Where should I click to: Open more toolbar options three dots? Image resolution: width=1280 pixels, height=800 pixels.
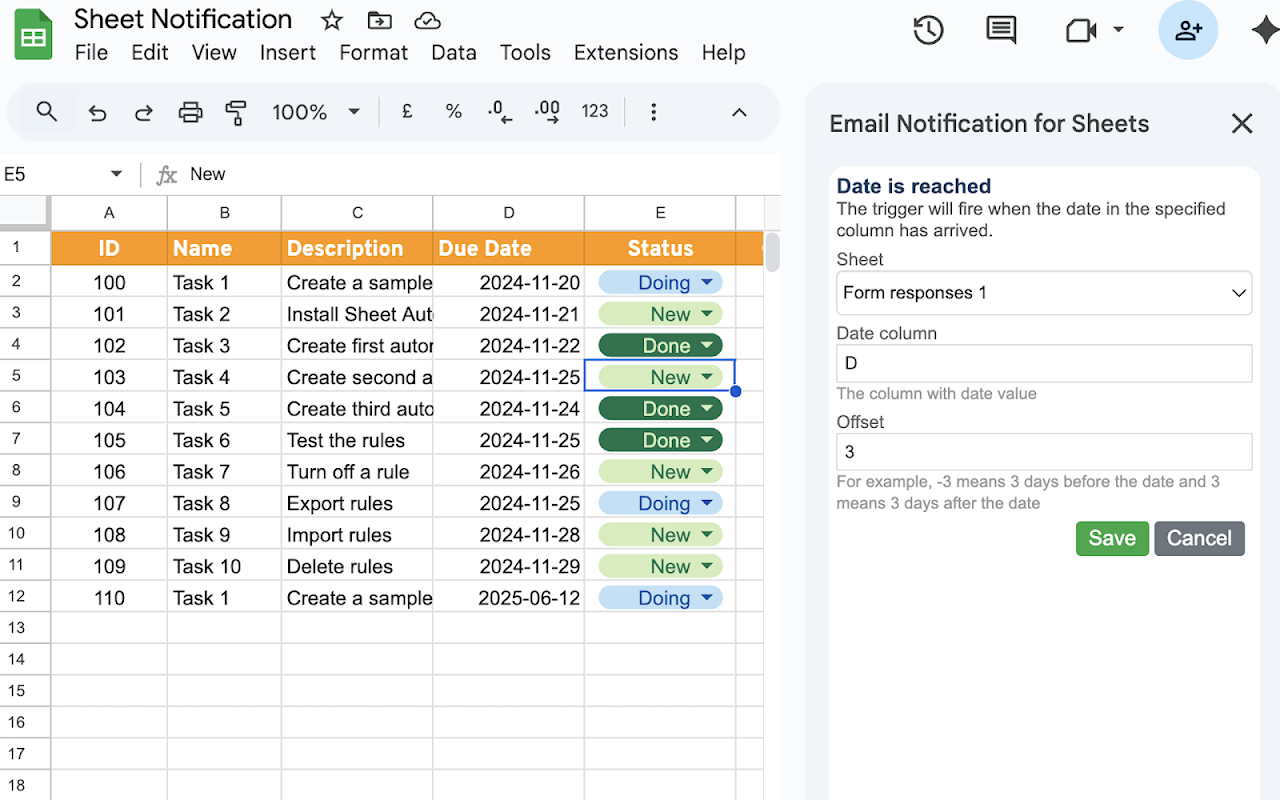click(x=653, y=112)
